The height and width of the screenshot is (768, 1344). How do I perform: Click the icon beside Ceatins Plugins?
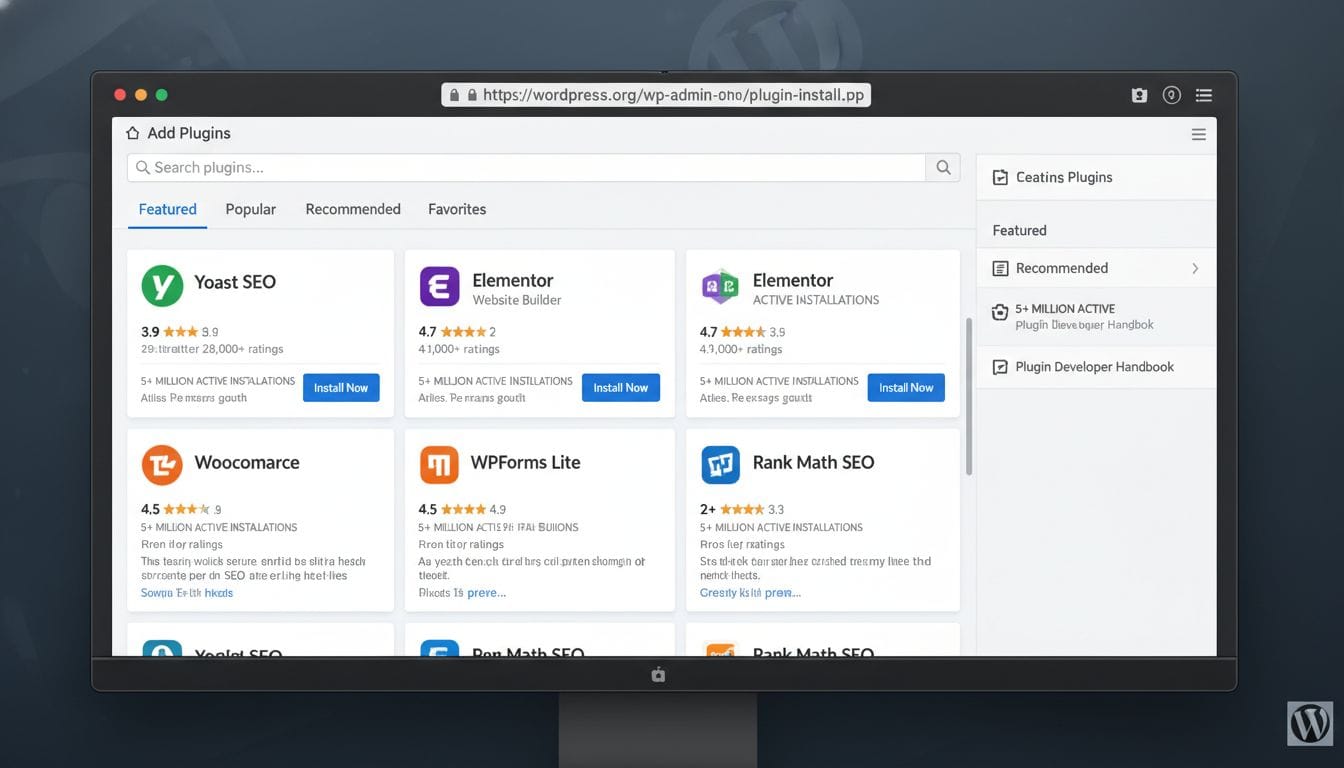click(1000, 177)
